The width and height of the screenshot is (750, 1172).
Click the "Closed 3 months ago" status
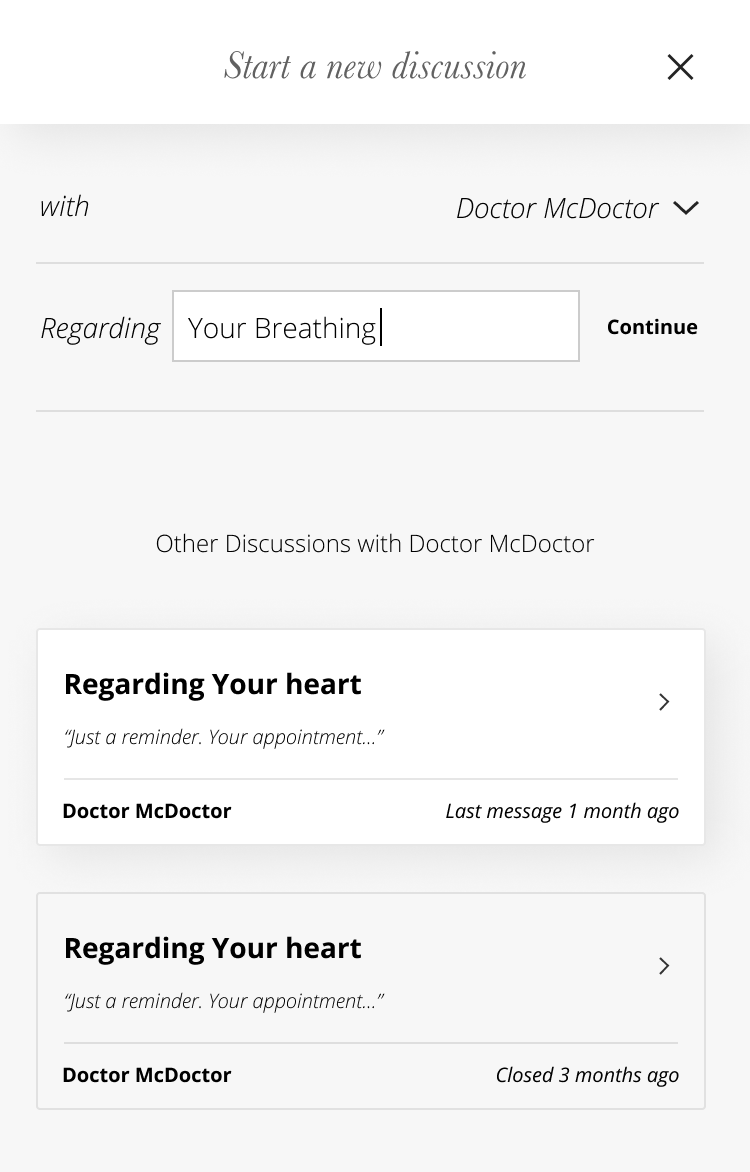[x=587, y=1075]
